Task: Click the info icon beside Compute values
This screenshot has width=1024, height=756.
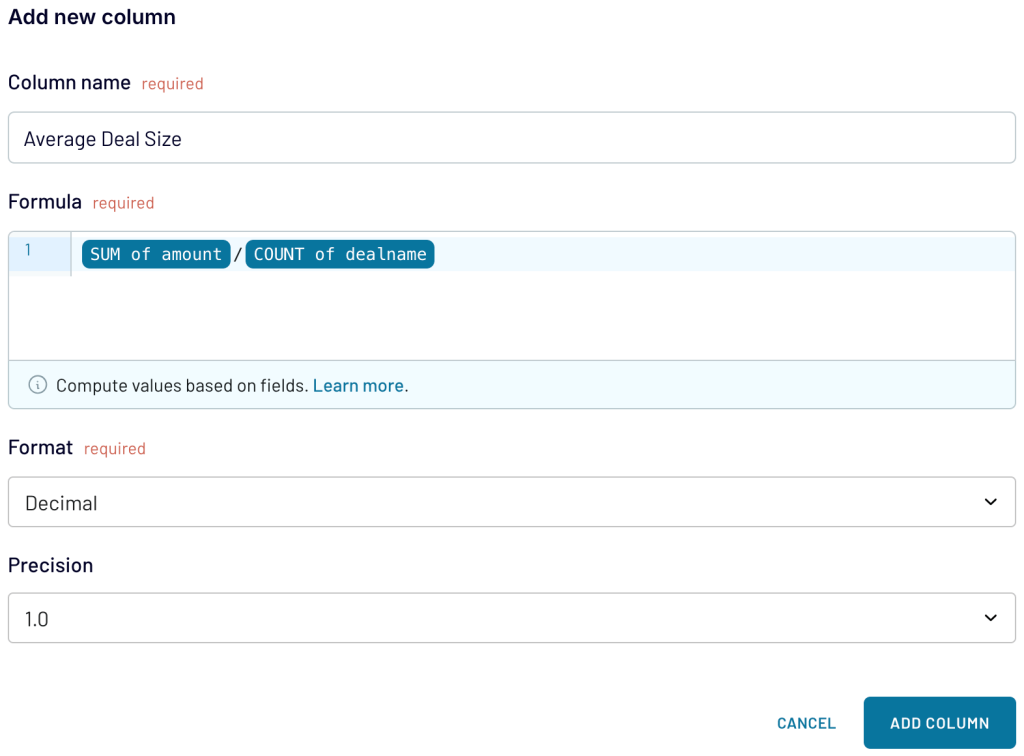Action: 38,385
